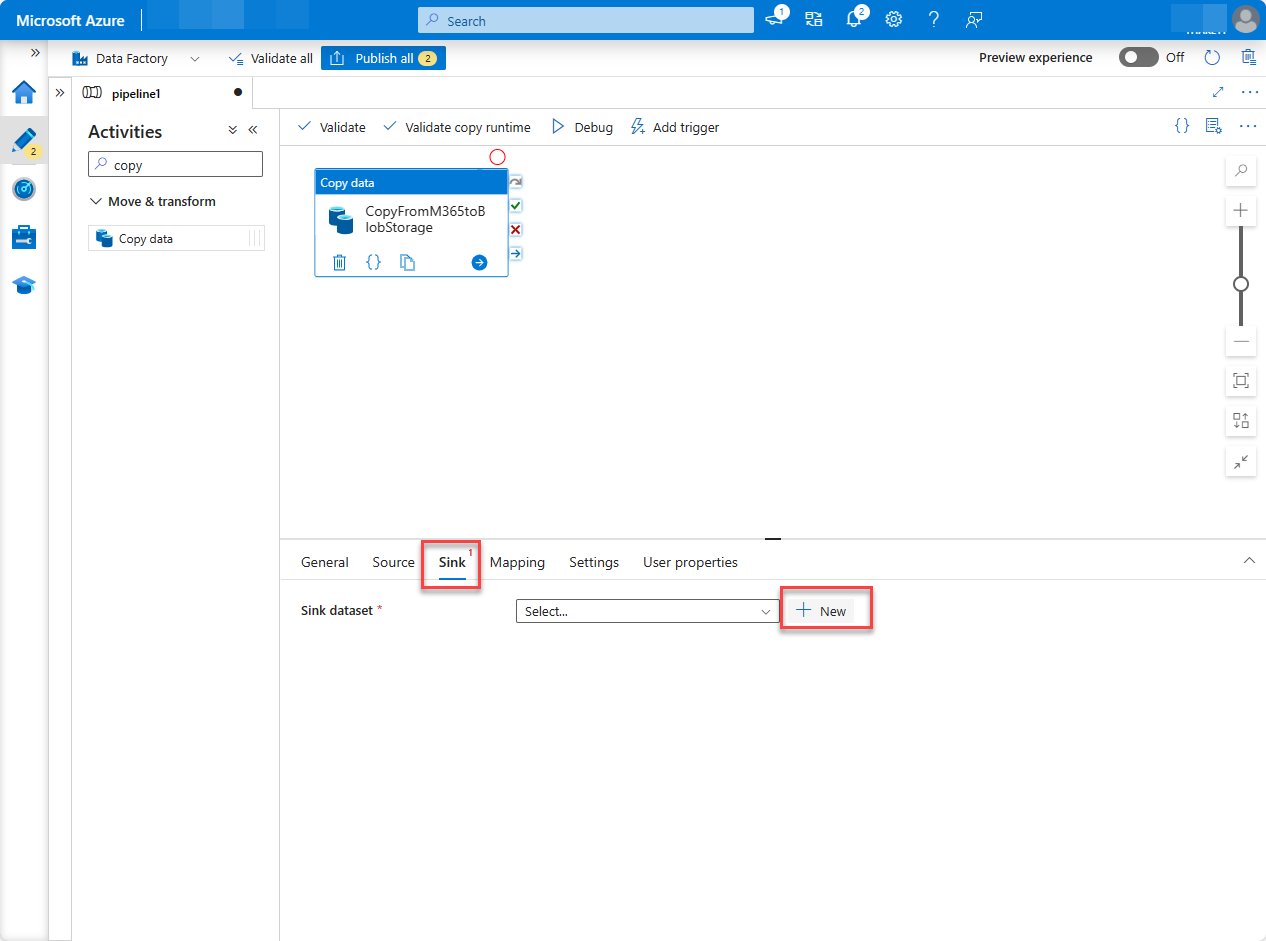Viewport: 1266px width, 941px height.
Task: Open Azure notifications bell
Action: [853, 19]
